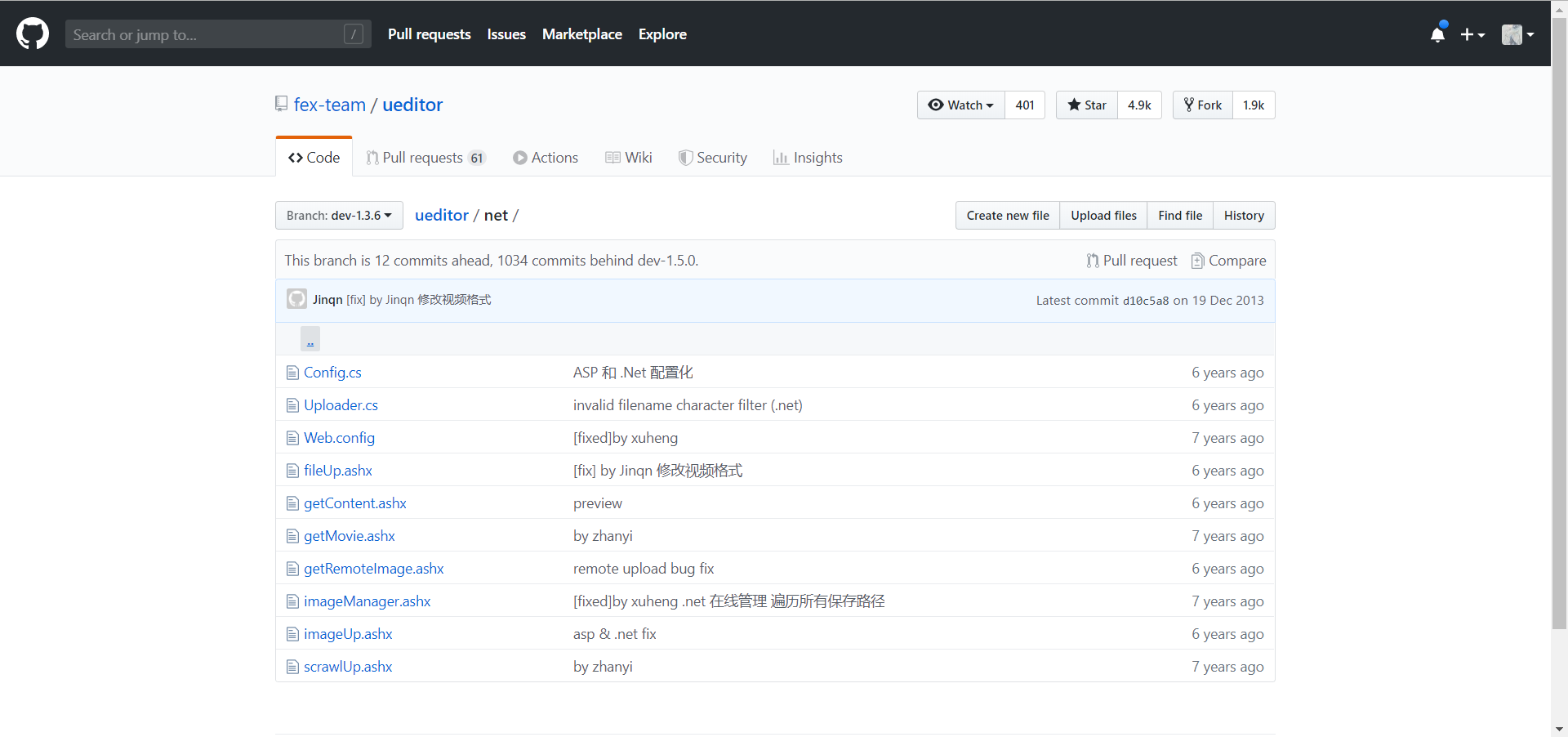Open commit message 'remote upload bug fix'
Screen dimensions: 1568x737
[644, 569]
